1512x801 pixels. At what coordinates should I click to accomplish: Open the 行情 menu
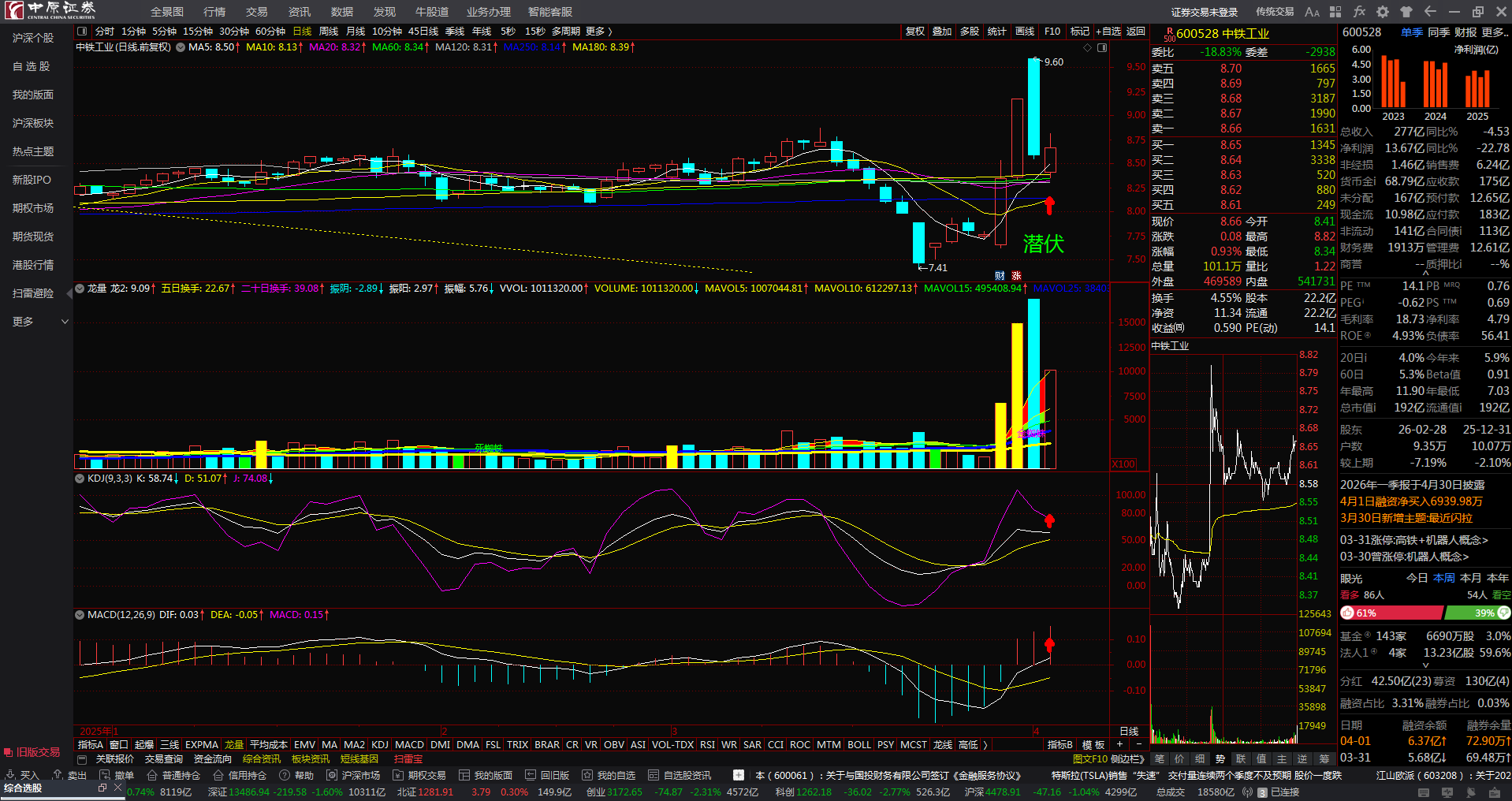[214, 12]
